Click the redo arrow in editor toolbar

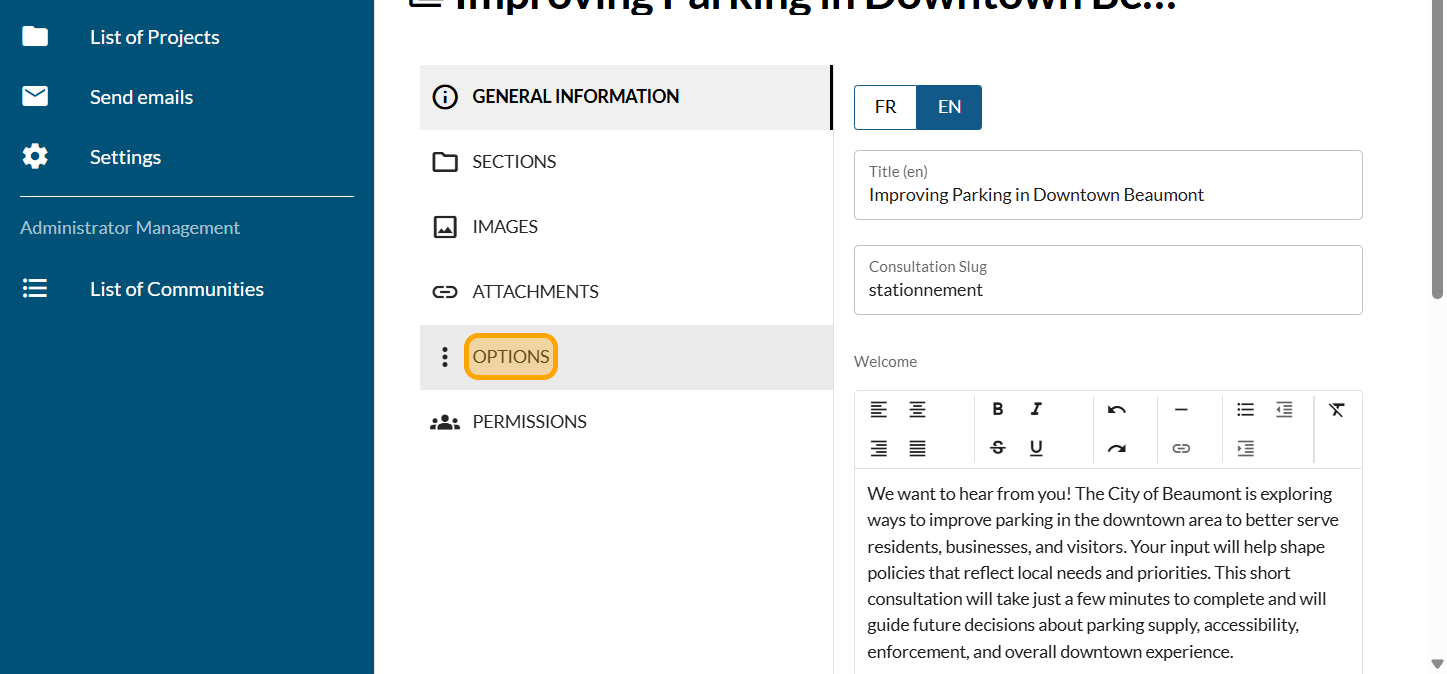pos(1117,448)
